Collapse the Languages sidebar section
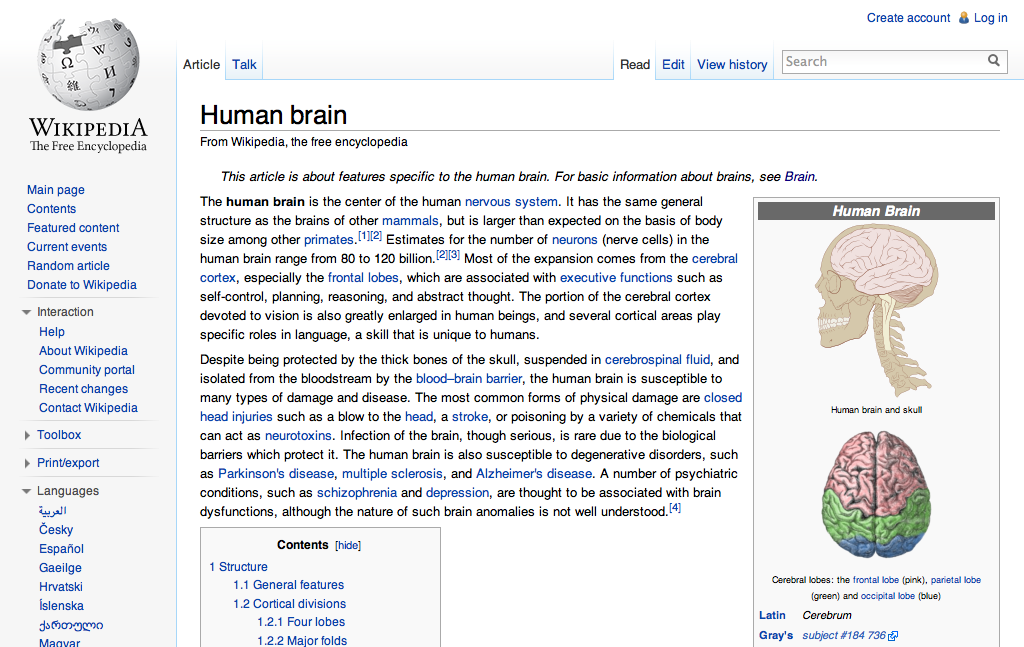Screen dimensions: 1024x647 click(27, 491)
